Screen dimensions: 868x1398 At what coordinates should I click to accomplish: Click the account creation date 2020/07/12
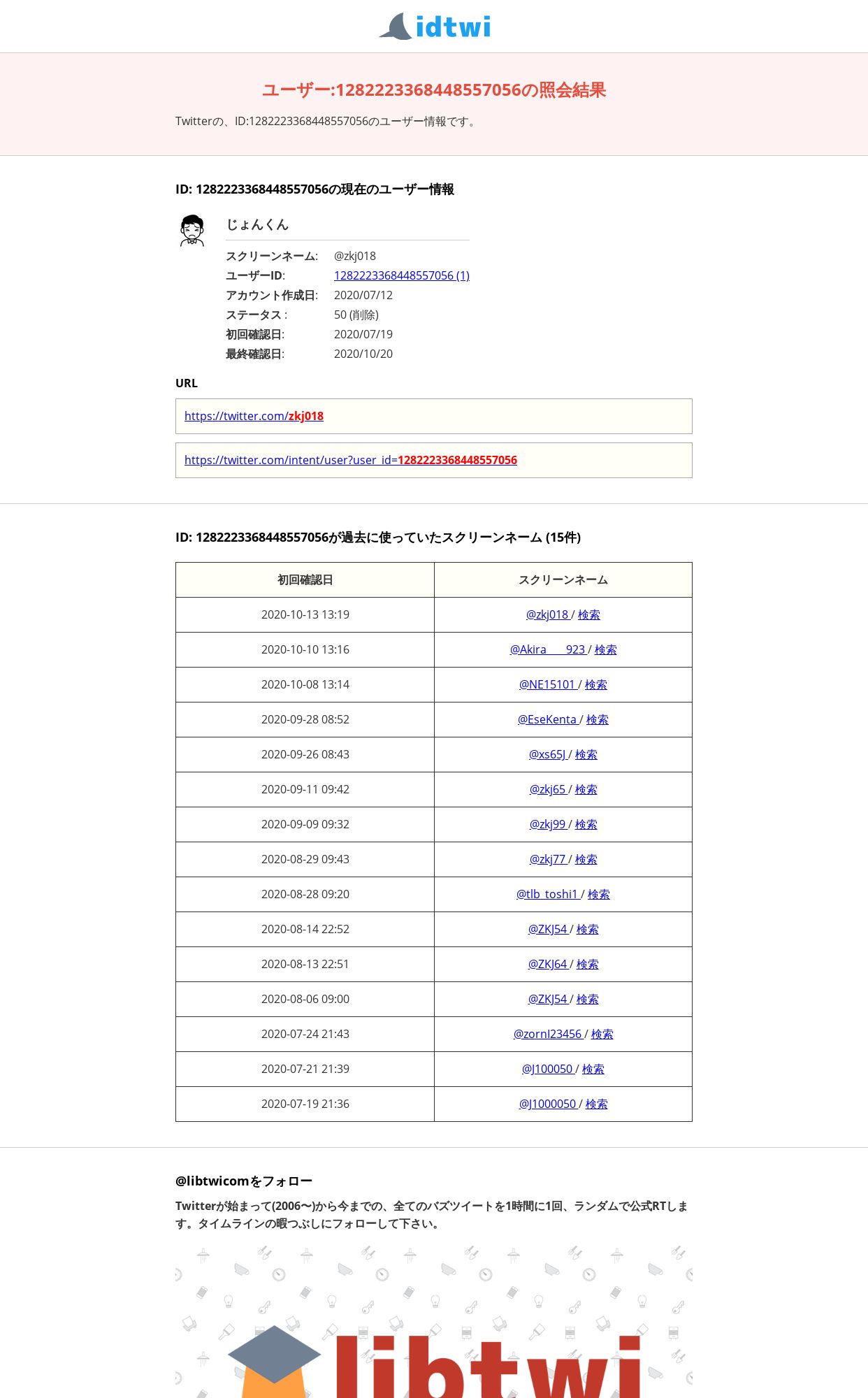tap(363, 295)
